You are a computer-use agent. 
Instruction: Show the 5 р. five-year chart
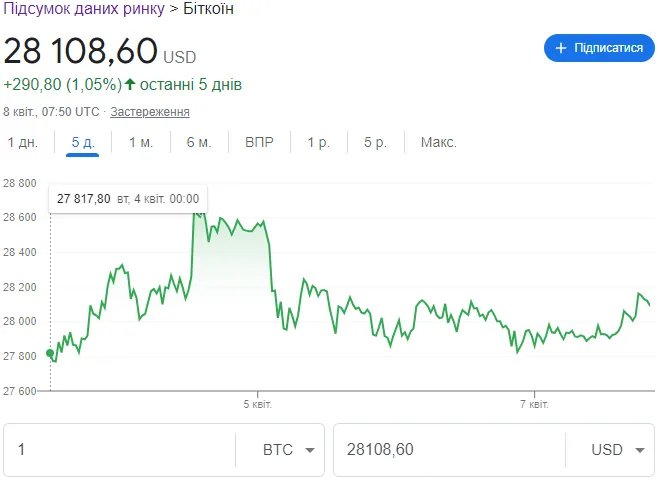point(375,142)
